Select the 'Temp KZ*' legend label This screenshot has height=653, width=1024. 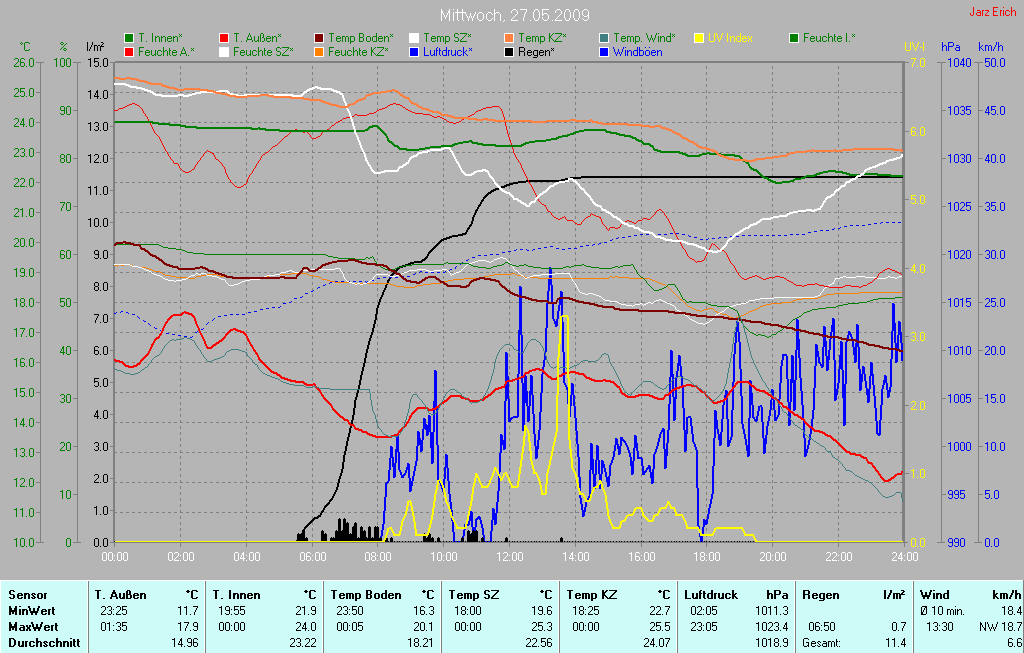coord(542,39)
